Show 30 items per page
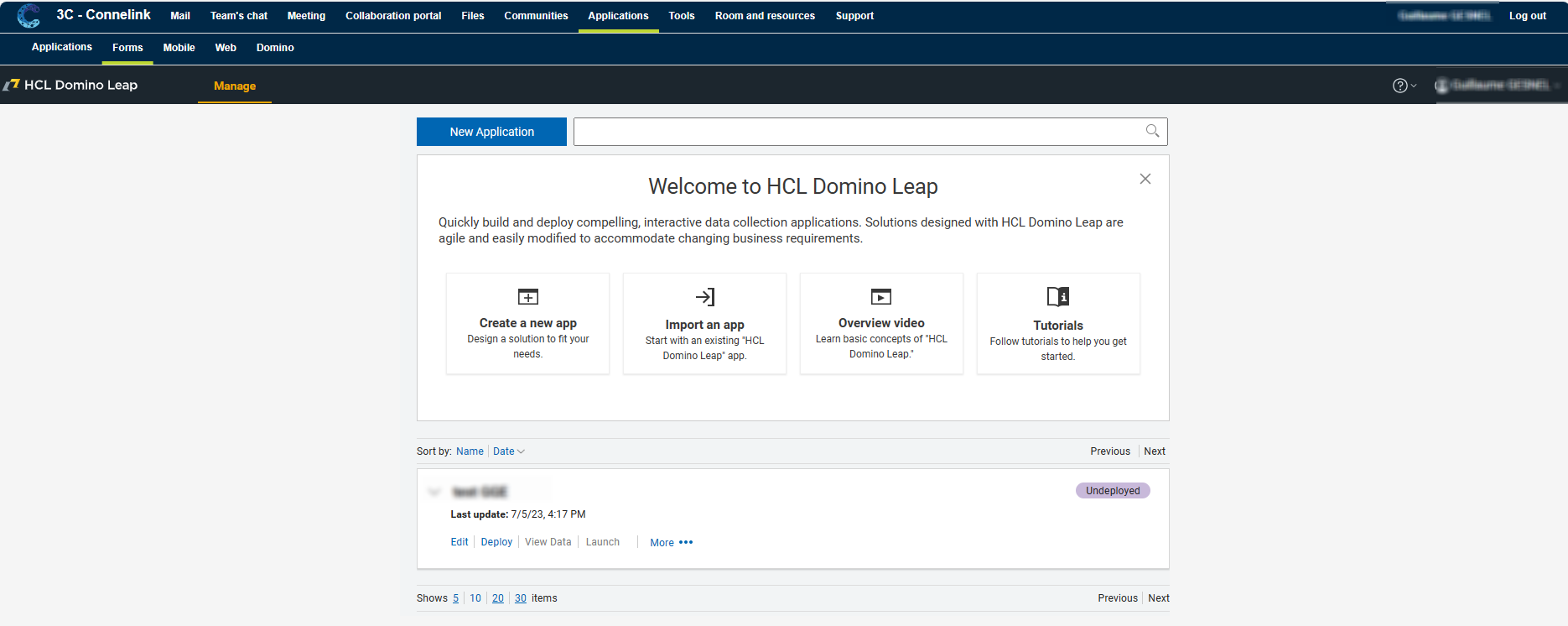The height and width of the screenshot is (626, 1568). pos(521,598)
